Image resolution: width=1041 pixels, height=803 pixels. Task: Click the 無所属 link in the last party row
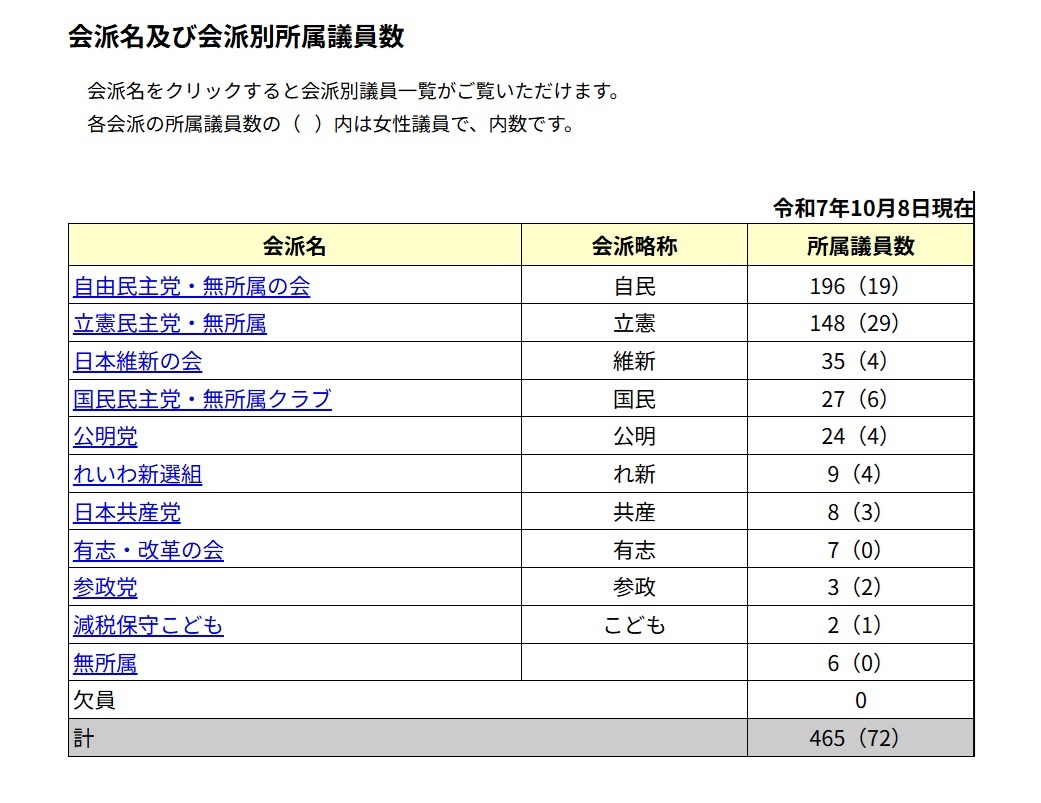pos(106,663)
